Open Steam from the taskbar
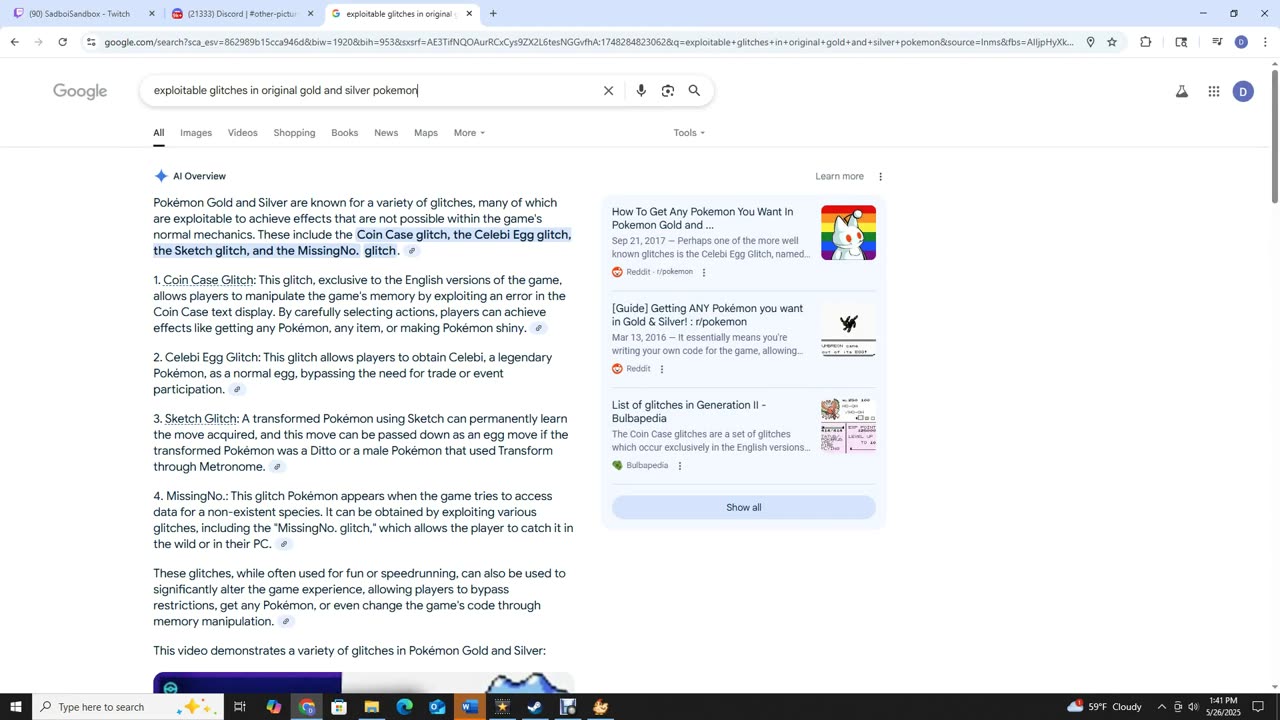This screenshot has width=1280, height=720. tap(535, 707)
